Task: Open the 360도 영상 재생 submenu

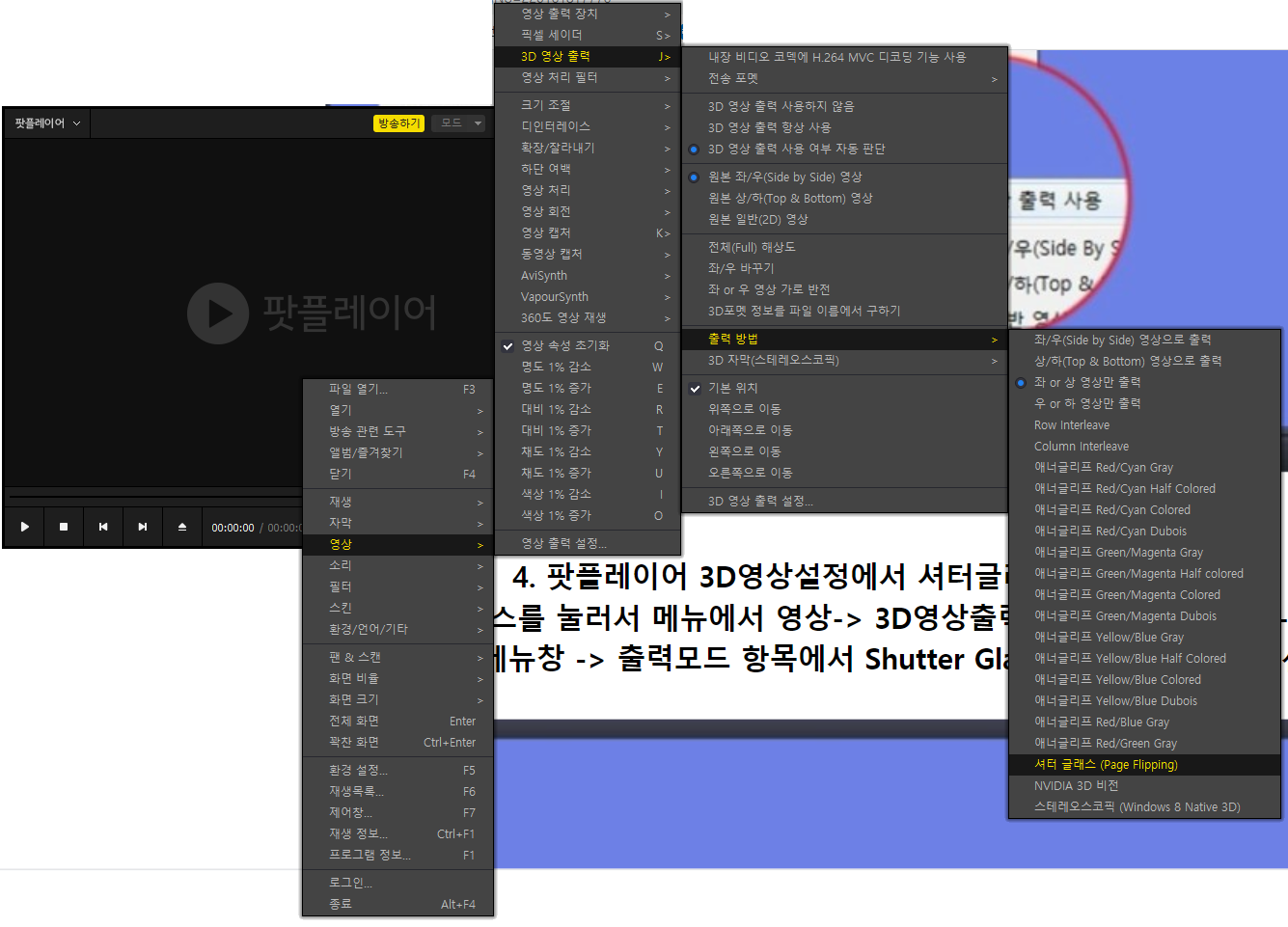Action: click(x=588, y=318)
